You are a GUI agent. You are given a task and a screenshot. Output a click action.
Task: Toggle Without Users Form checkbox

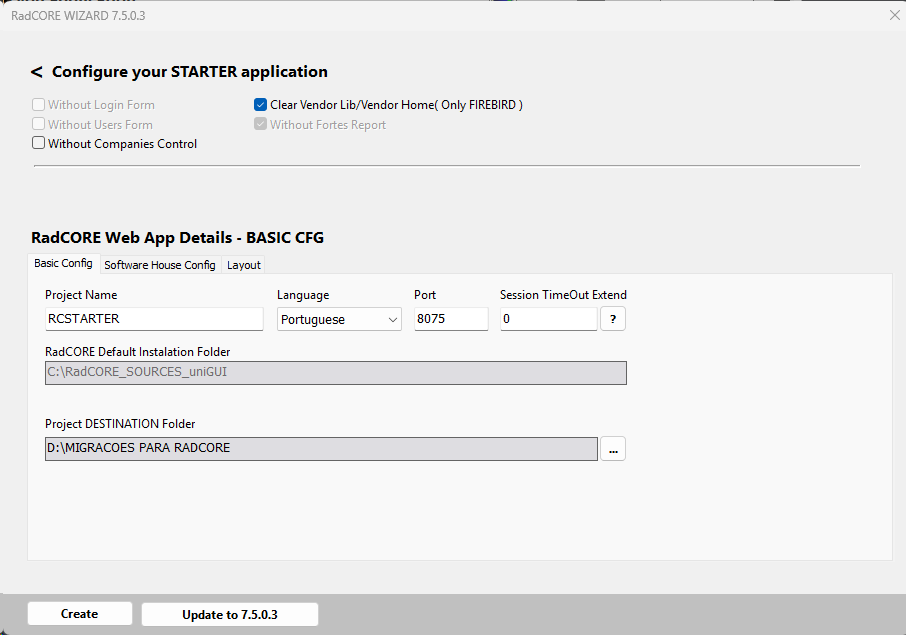[39, 125]
